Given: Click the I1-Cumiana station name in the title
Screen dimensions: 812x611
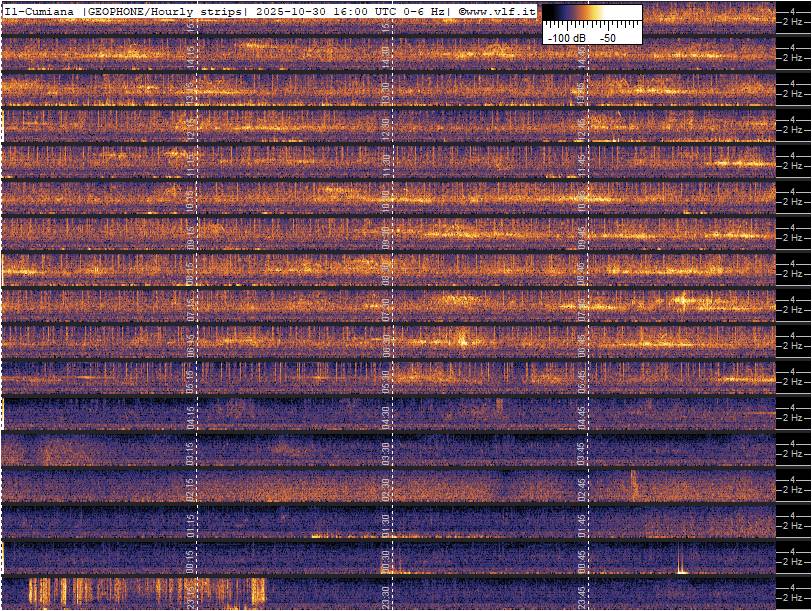Looking at the screenshot, I should point(40,11).
